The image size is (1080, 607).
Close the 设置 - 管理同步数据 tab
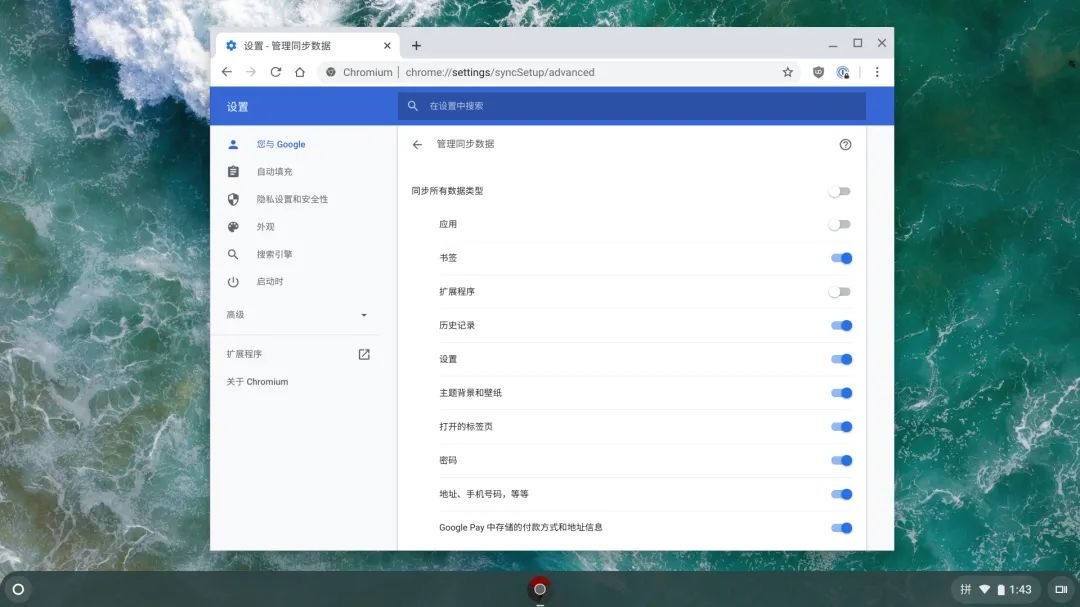pyautogui.click(x=387, y=45)
